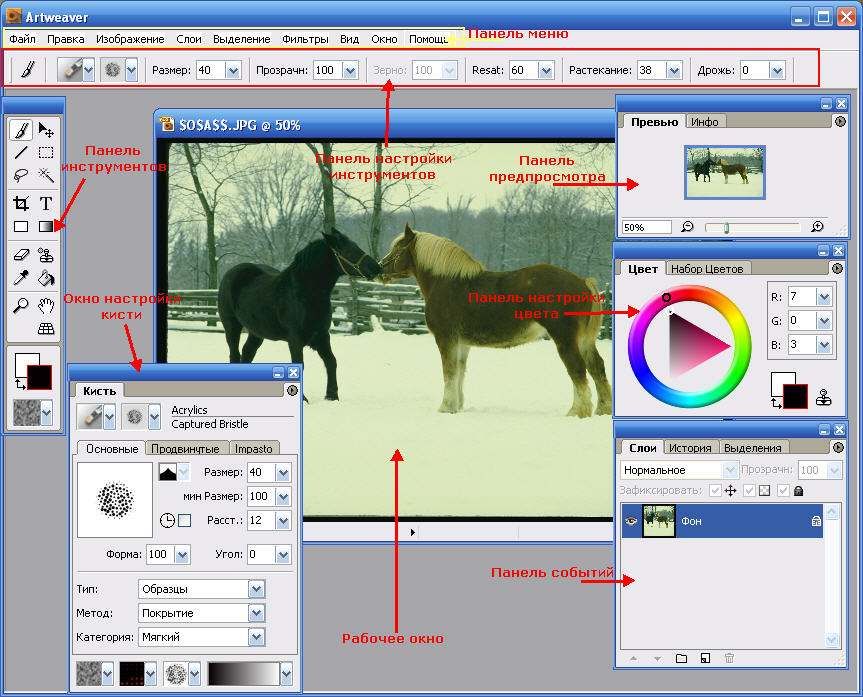This screenshot has height=697, width=863.
Task: Click black foreground swatch in Color panel
Action: coord(795,396)
